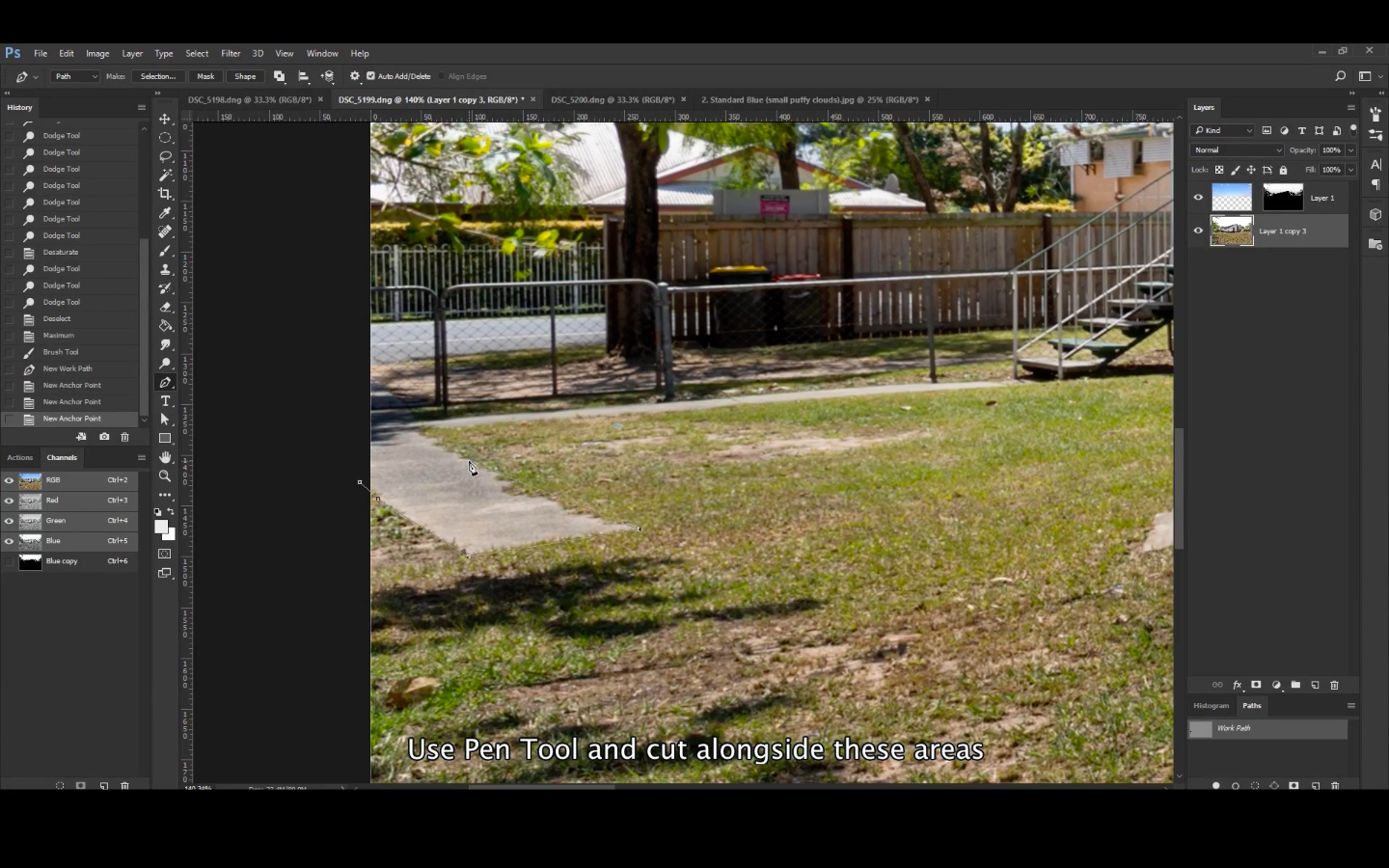Screen dimensions: 1389x868
Task: Toggle lock all icon for layer
Action: [x=1283, y=170]
